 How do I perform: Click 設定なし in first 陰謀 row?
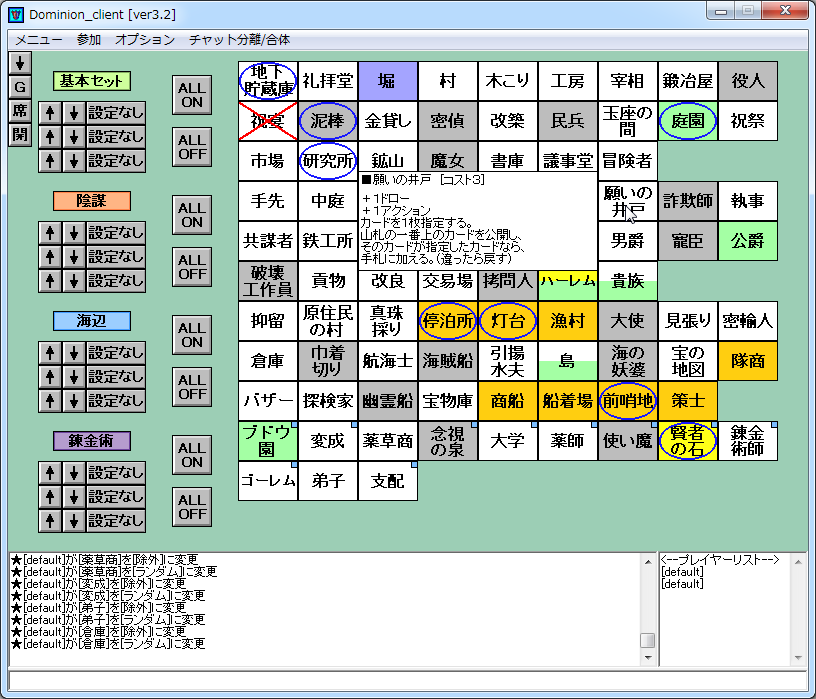116,233
